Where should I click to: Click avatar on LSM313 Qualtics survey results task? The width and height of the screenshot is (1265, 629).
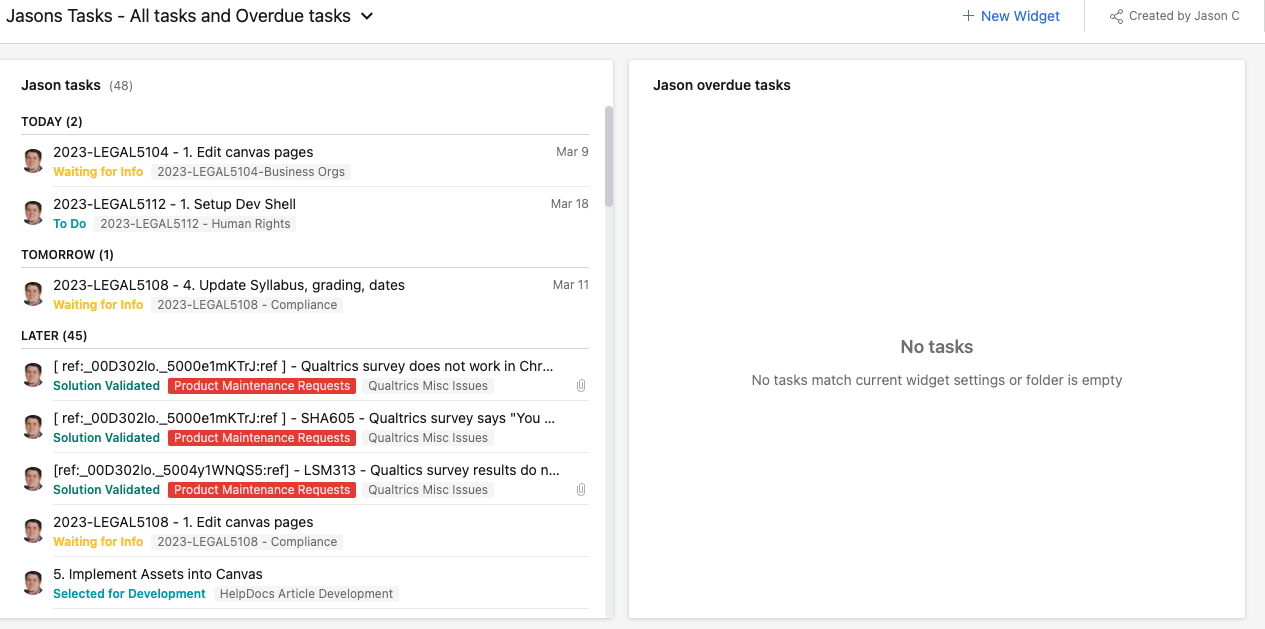click(33, 479)
